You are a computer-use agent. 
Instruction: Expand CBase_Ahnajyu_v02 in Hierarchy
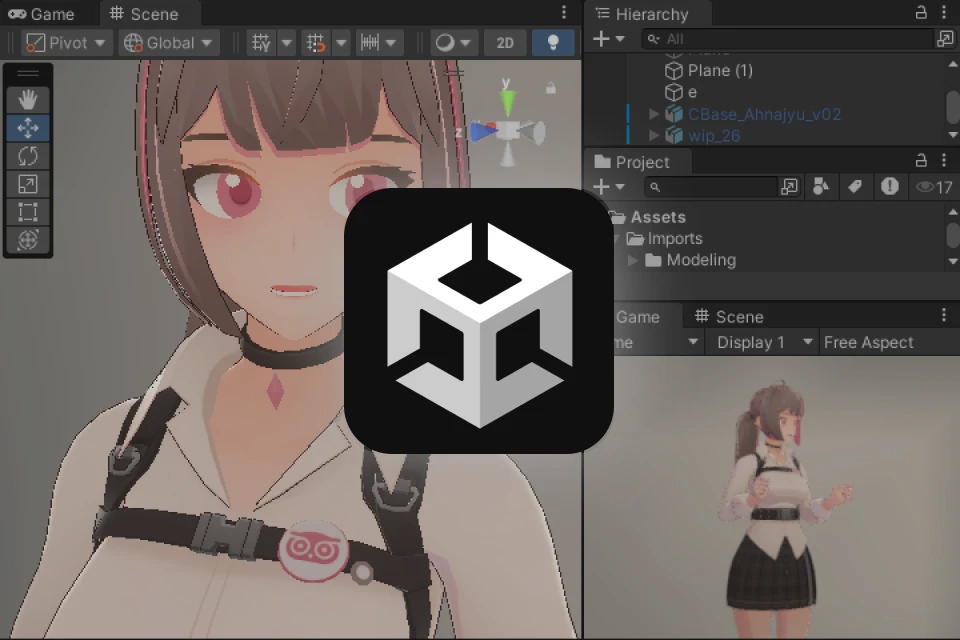click(x=654, y=114)
